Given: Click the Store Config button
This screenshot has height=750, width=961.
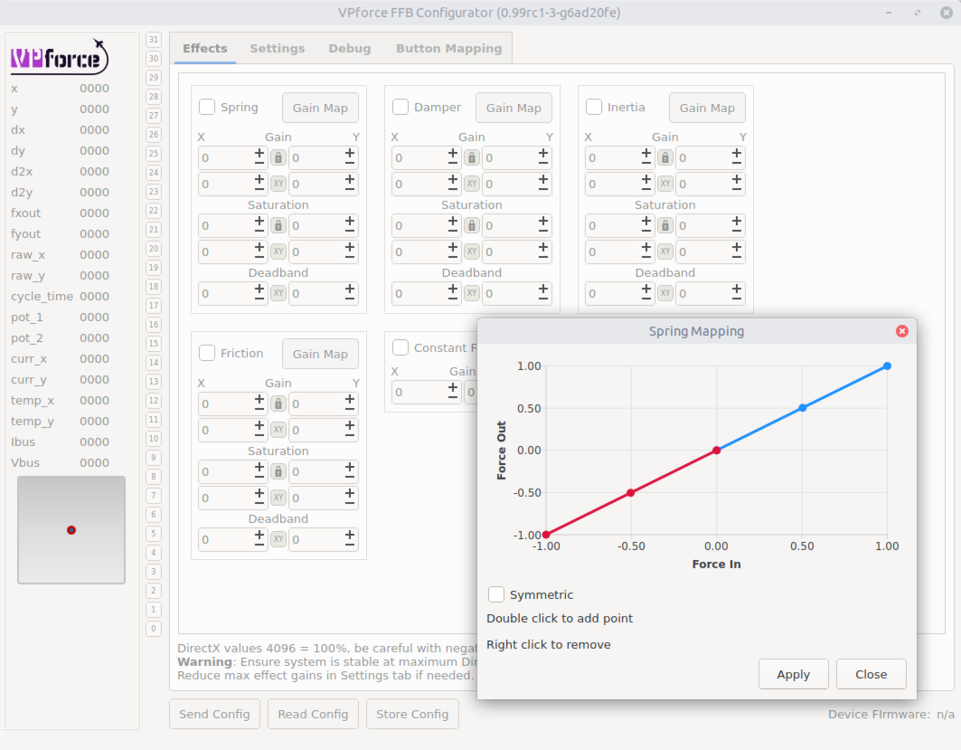Looking at the screenshot, I should tap(412, 714).
